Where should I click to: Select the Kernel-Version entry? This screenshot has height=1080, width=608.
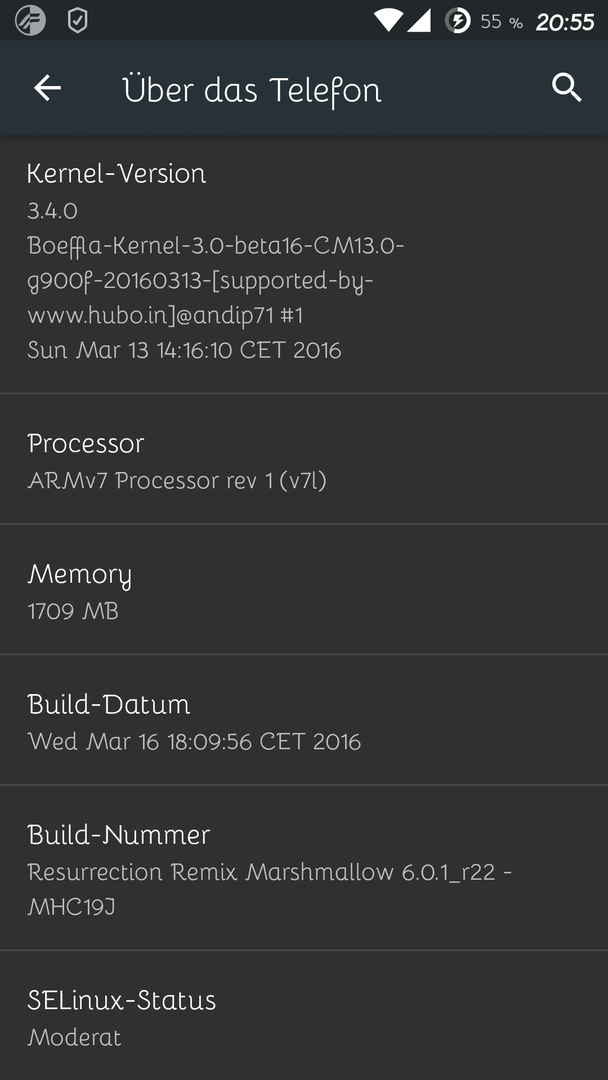tap(304, 265)
